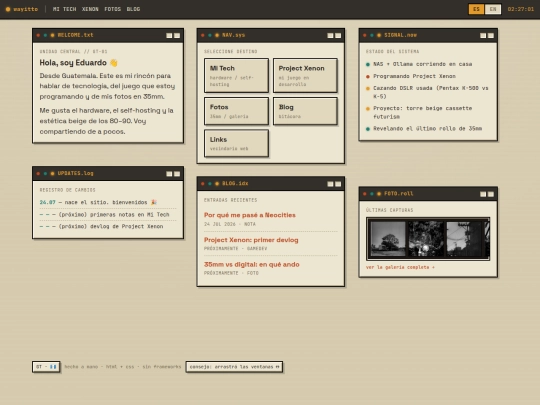Read post 'Por qué me pasé a Neocities'
This screenshot has height=405, width=540.
[x=250, y=215]
